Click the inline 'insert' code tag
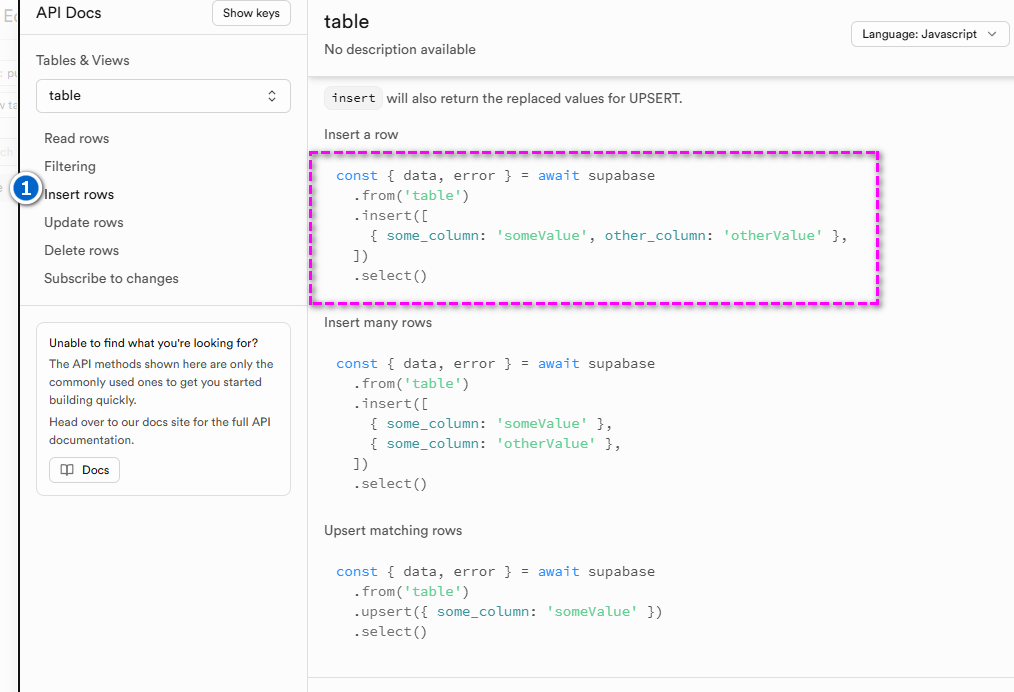Viewport: 1014px width, 692px height. 353,98
